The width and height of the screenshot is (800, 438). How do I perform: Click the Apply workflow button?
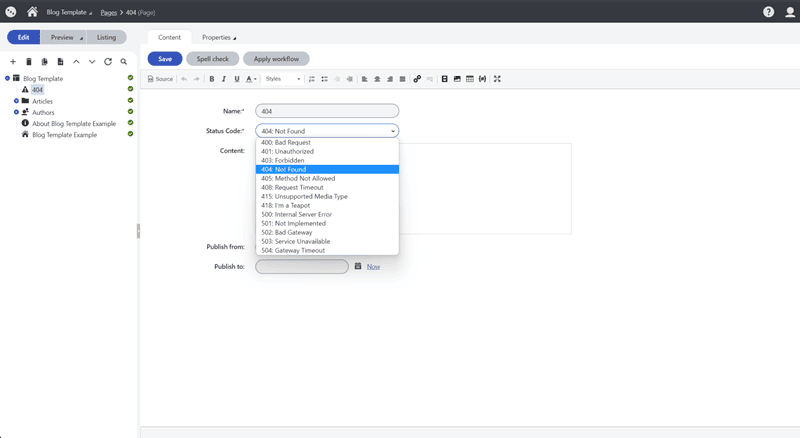click(x=276, y=59)
